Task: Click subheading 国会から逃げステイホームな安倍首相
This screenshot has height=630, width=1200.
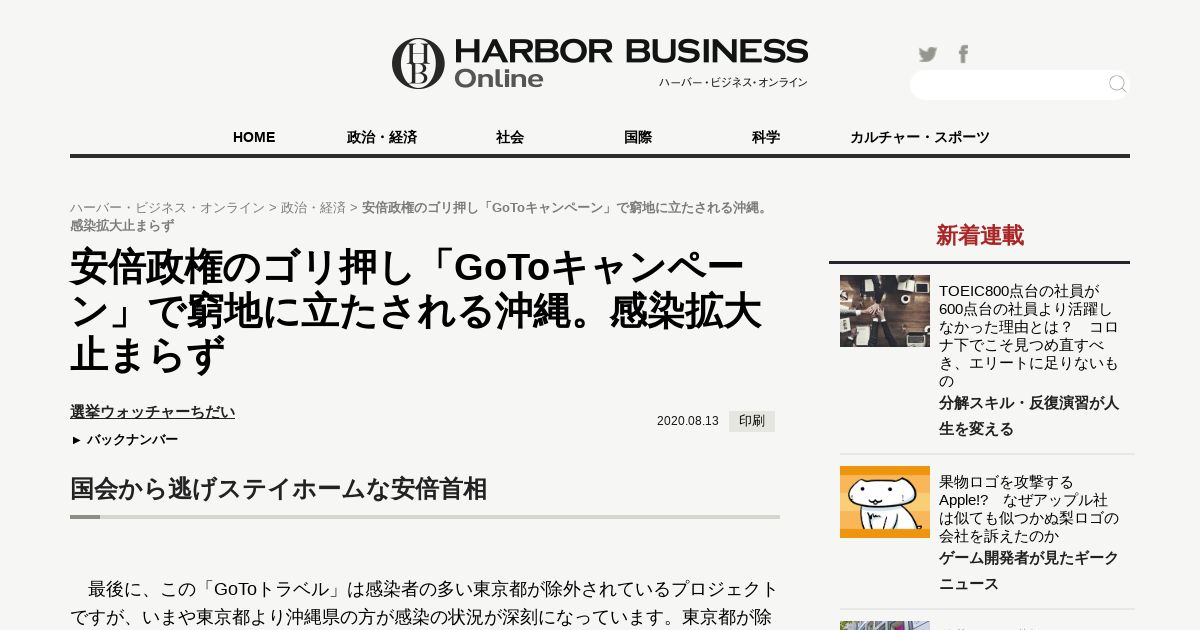Action: pos(278,489)
